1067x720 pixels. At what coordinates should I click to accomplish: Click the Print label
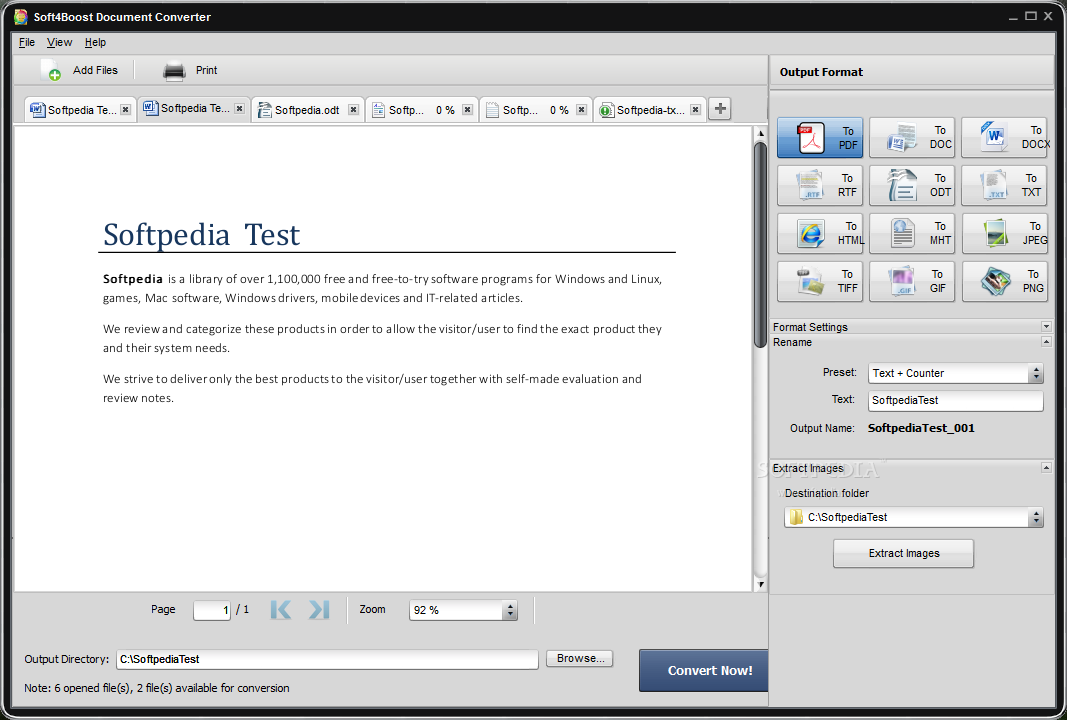click(206, 70)
